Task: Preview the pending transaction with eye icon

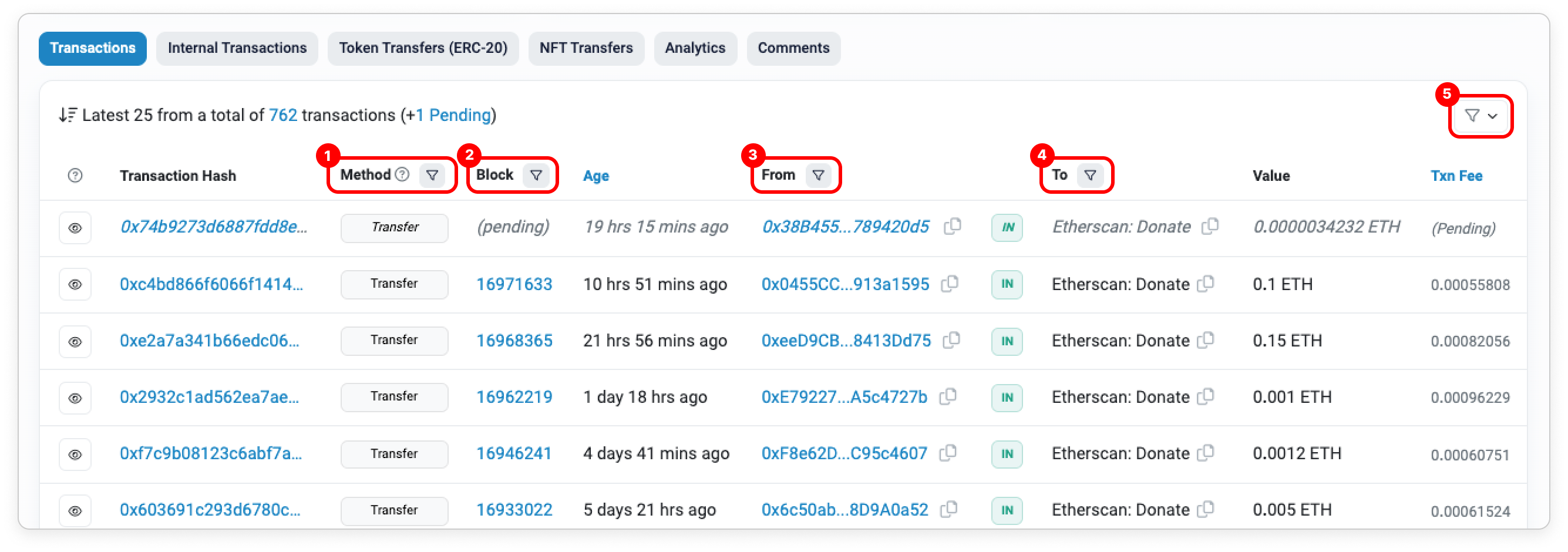Action: tap(75, 228)
